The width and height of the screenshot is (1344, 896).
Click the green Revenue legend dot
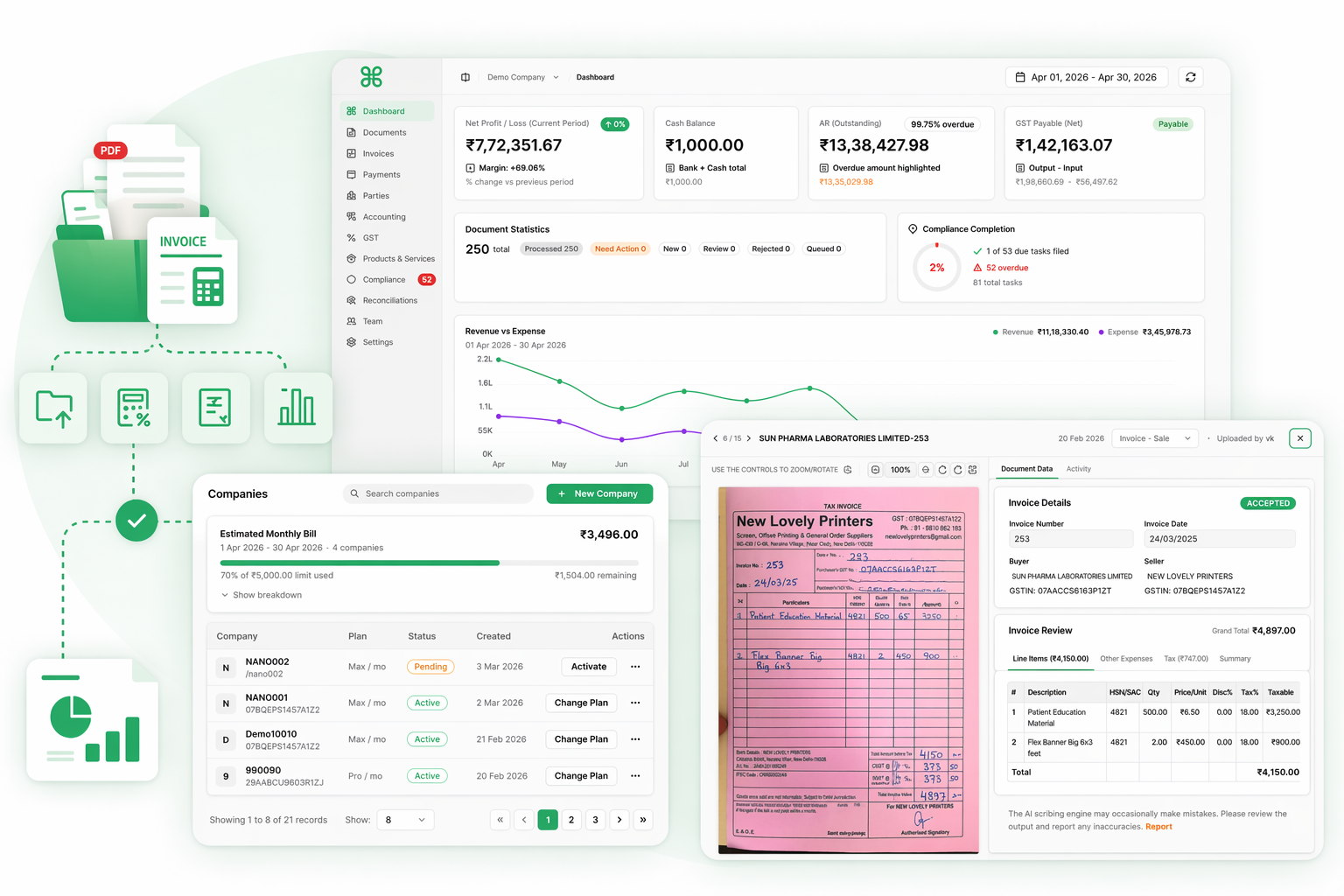[996, 332]
